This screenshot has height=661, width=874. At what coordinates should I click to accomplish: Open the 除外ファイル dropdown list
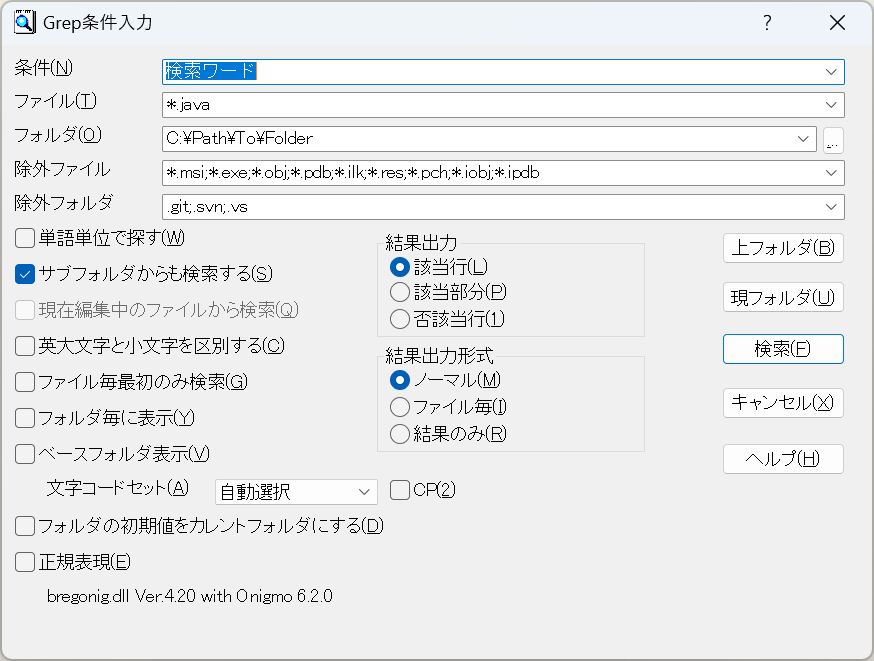831,172
